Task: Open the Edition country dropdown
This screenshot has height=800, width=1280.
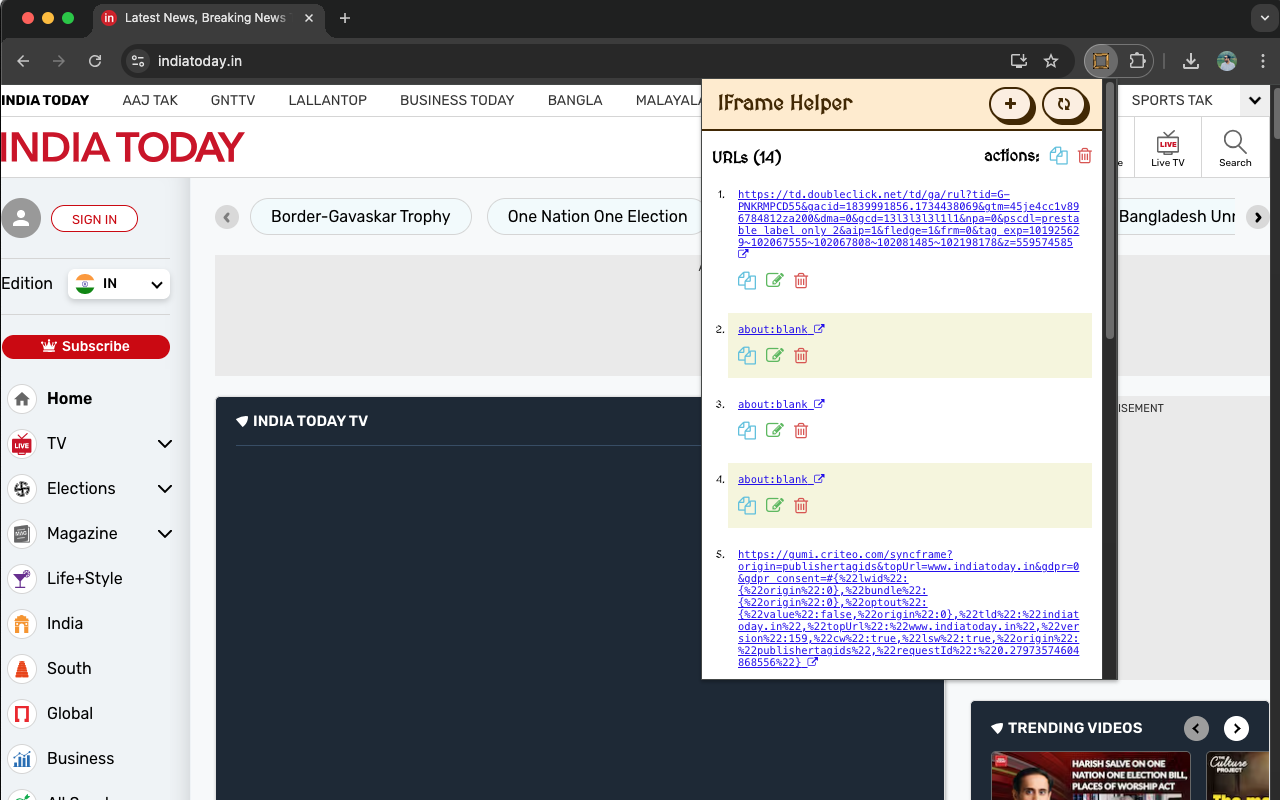Action: 118,283
